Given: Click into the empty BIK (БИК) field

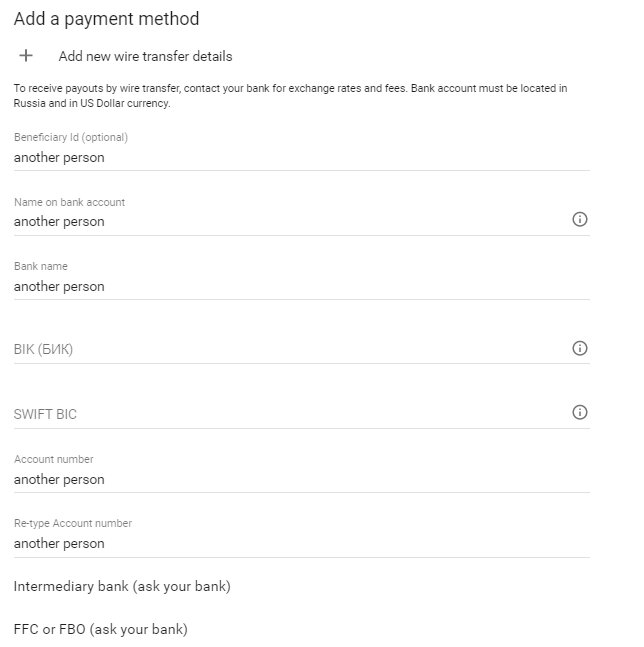Looking at the screenshot, I should 291,349.
